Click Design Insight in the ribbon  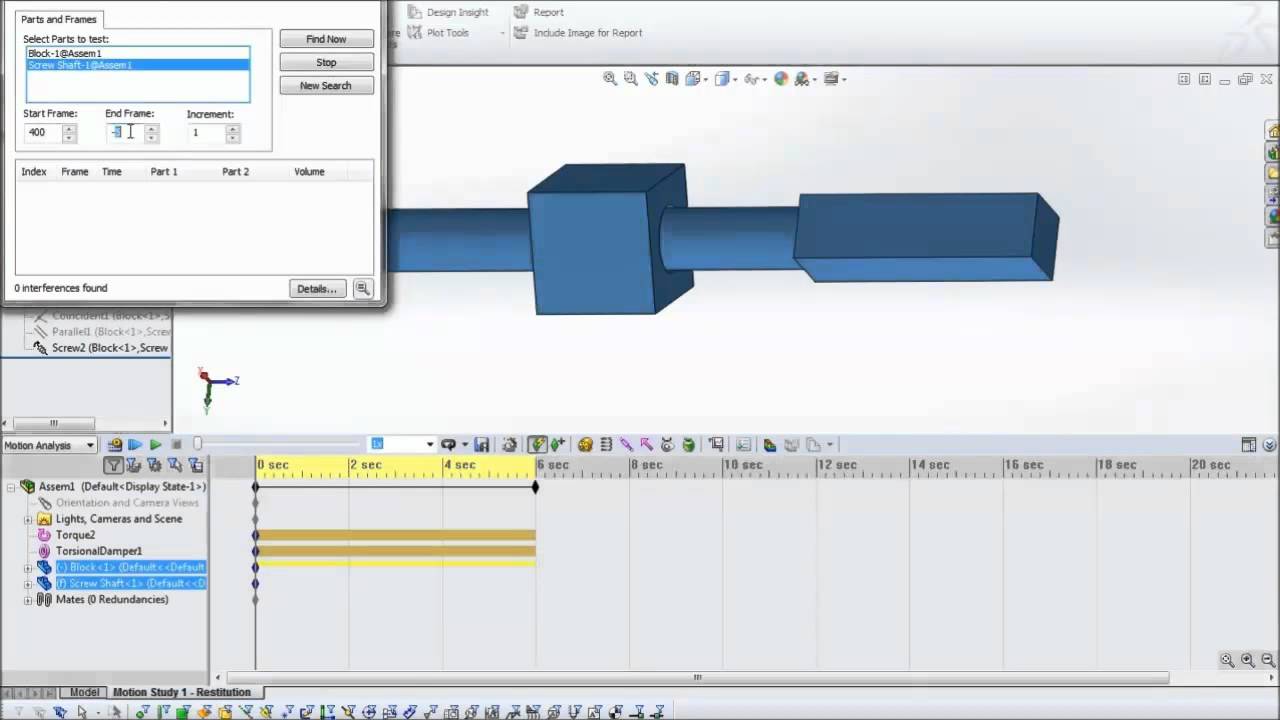pyautogui.click(x=448, y=12)
